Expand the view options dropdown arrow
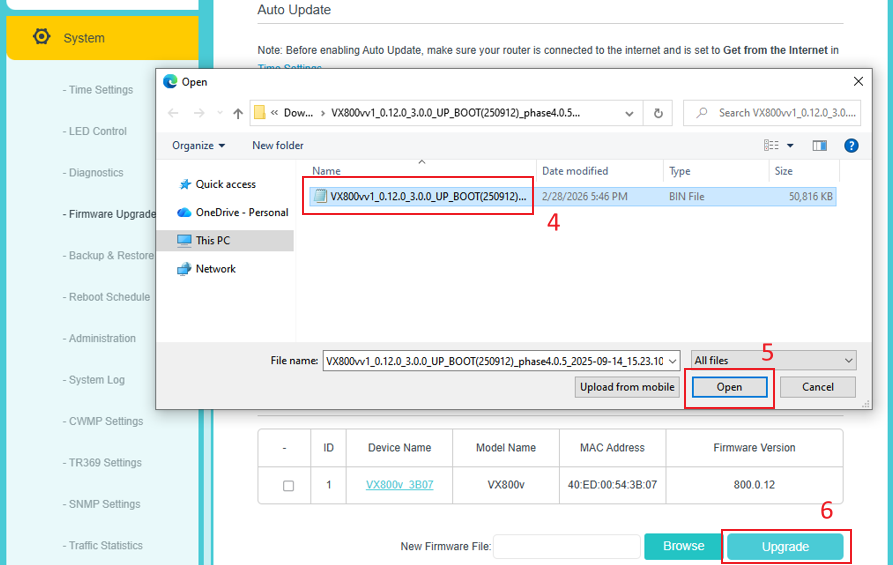Viewport: 893px width, 565px height. tap(790, 146)
